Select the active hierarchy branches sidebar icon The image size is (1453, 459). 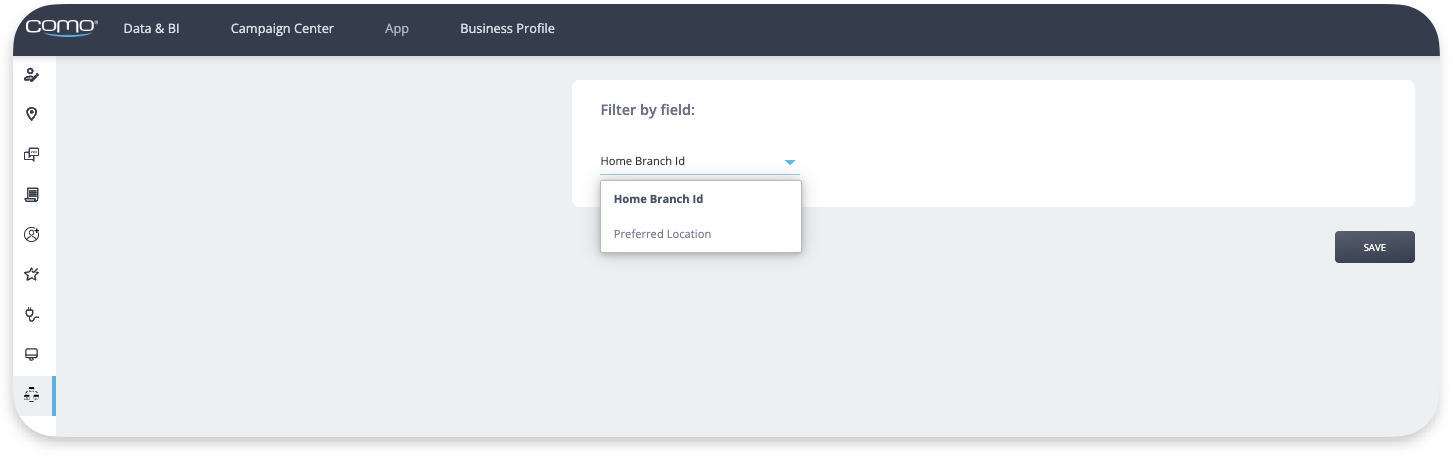click(31, 395)
